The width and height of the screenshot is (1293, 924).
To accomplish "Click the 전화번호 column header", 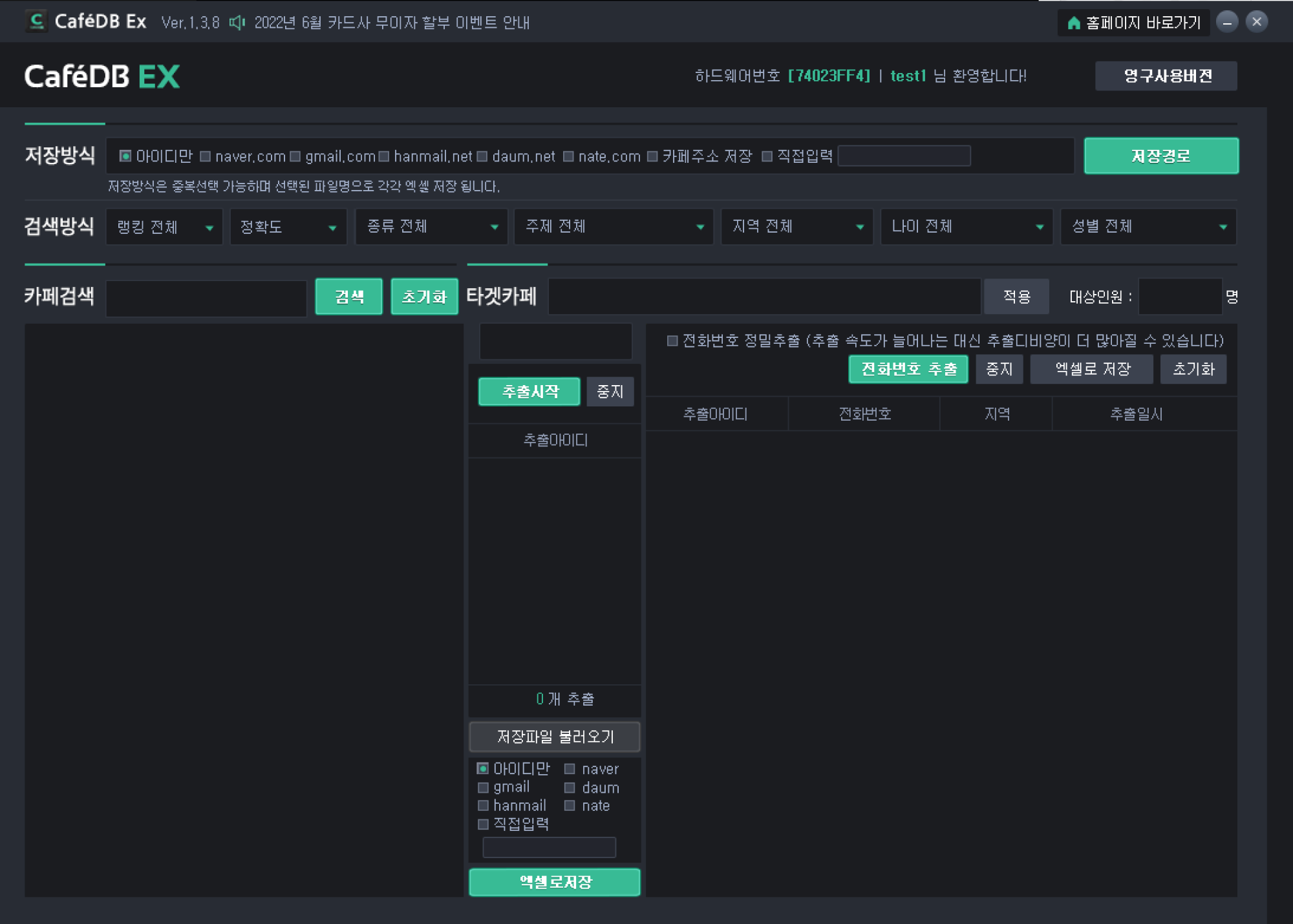I will [864, 414].
